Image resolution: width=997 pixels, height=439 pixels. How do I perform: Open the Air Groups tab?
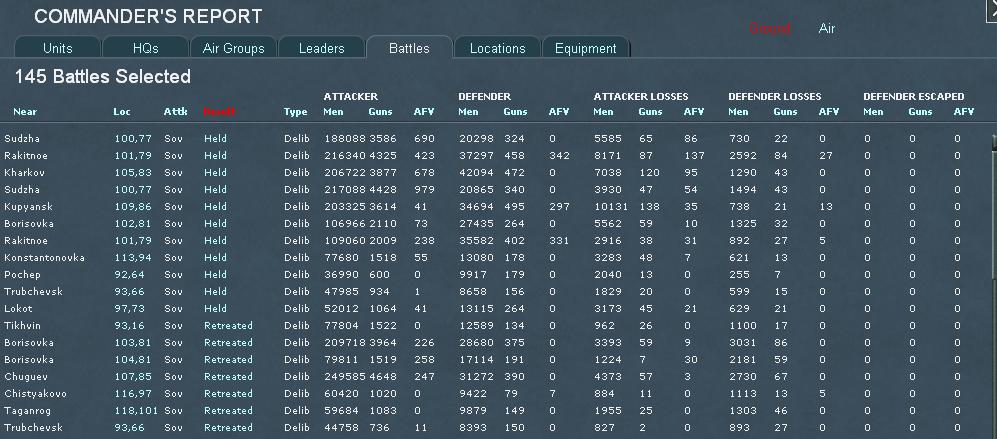pos(233,48)
